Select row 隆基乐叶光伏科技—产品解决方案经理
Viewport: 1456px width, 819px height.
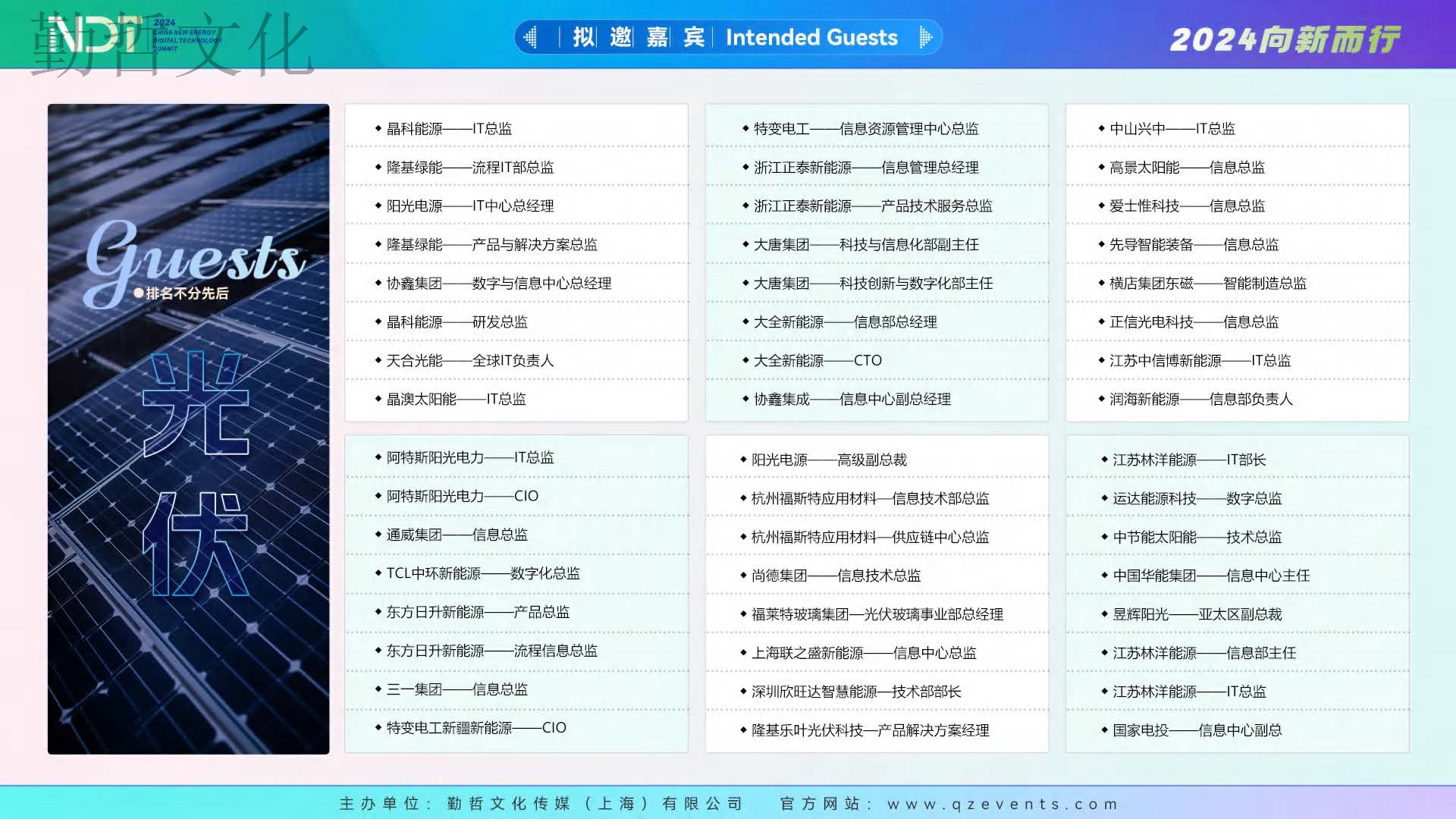tap(877, 731)
